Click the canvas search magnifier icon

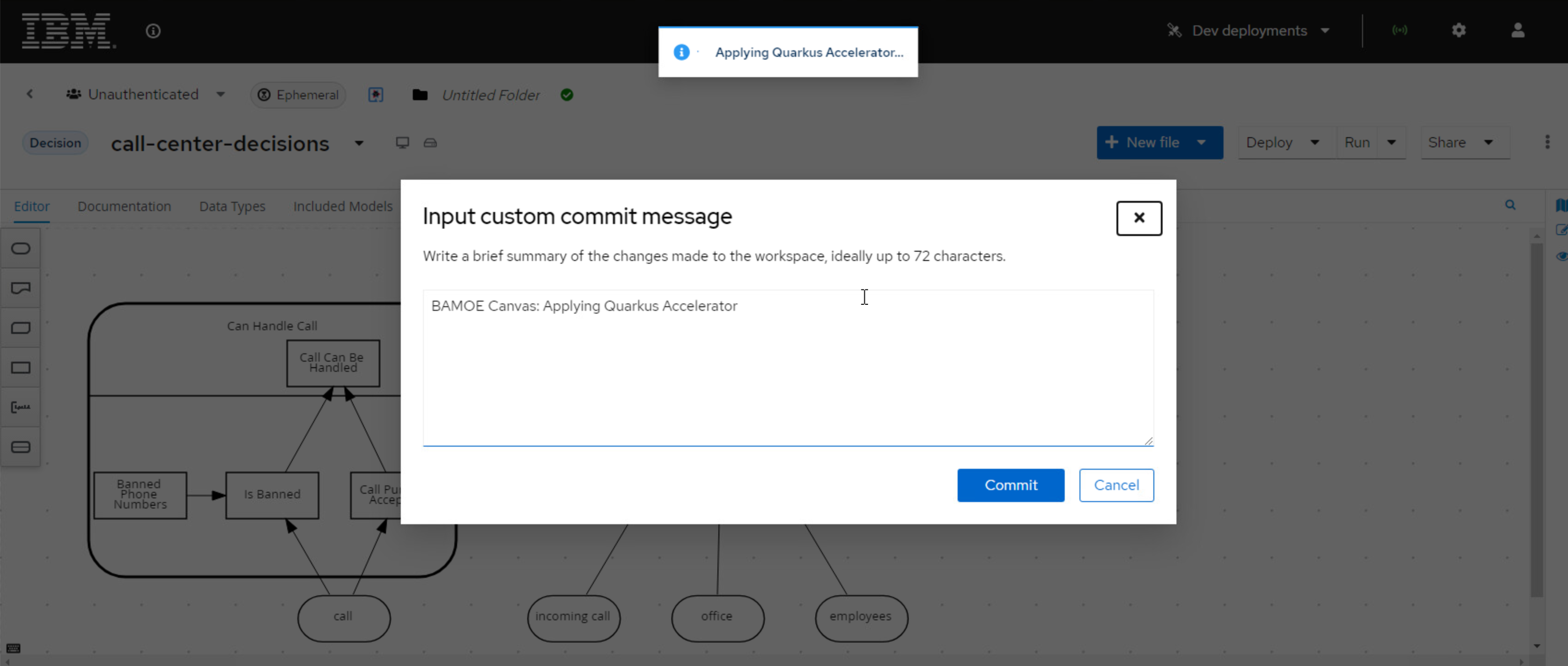tap(1510, 205)
